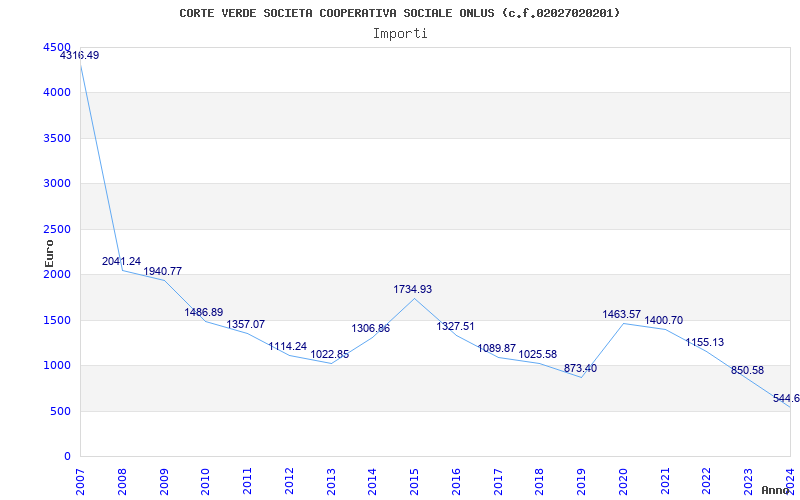Click the 873.40 data label
This screenshot has width=800, height=500.
coord(581,368)
